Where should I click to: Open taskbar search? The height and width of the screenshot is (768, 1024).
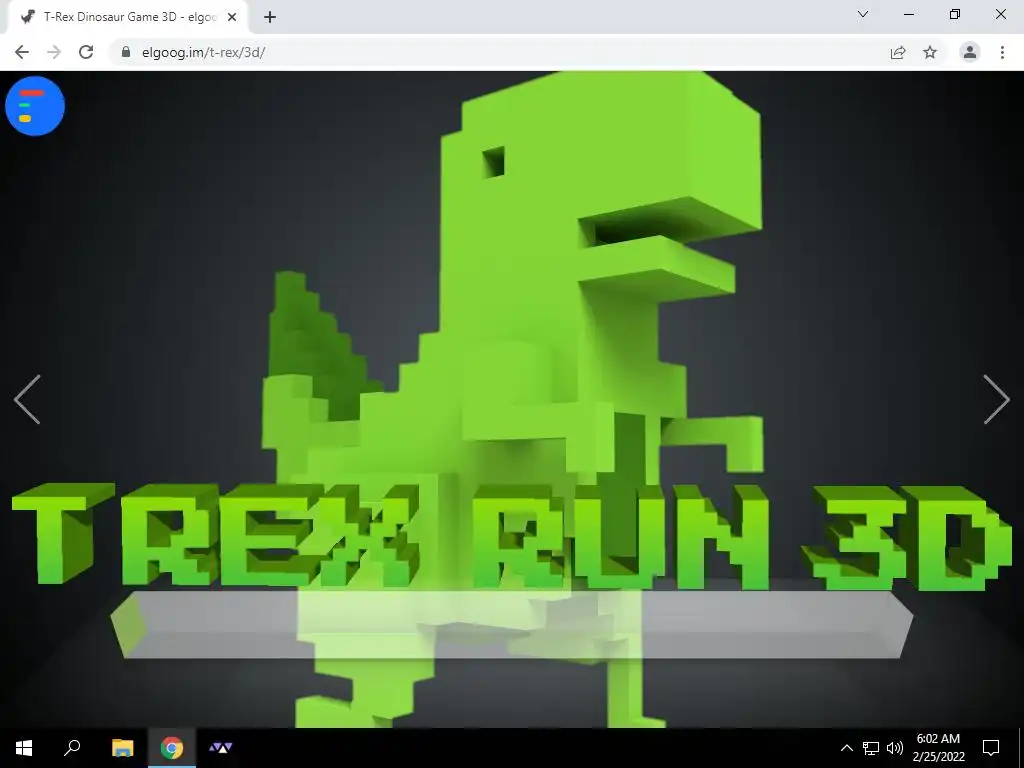coord(72,748)
